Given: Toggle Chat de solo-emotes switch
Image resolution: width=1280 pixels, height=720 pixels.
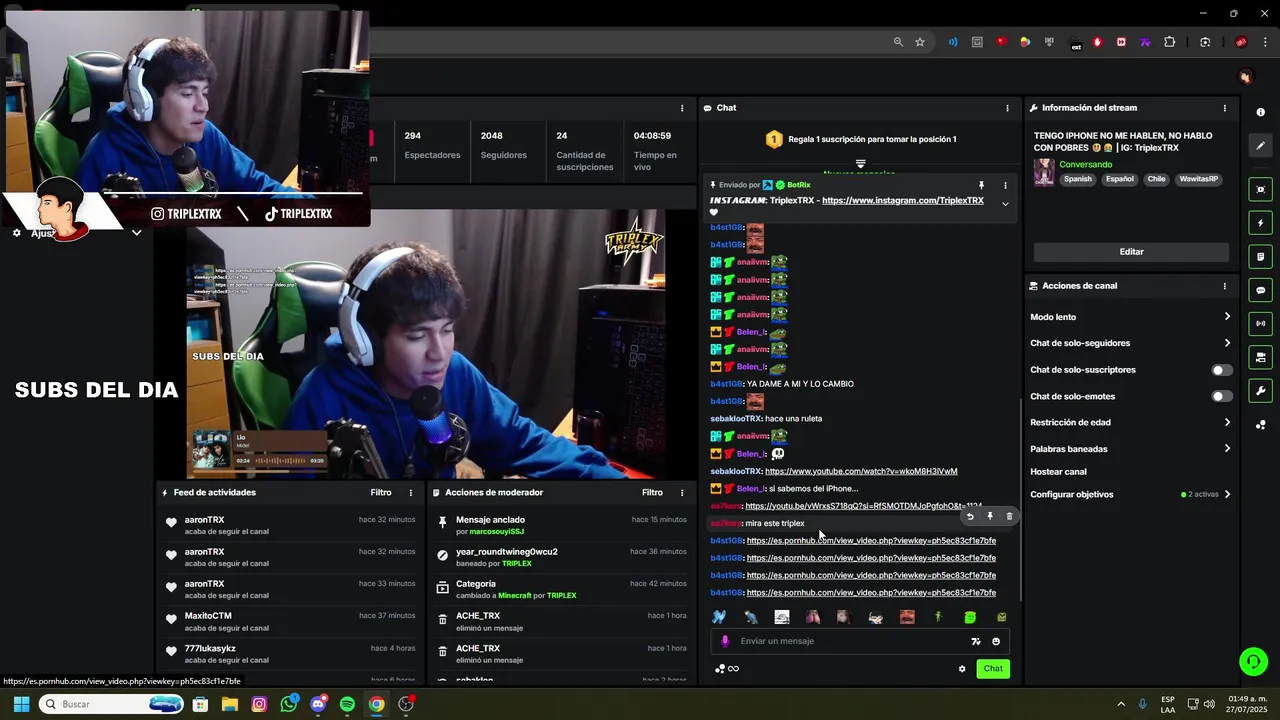Looking at the screenshot, I should pos(1221,396).
